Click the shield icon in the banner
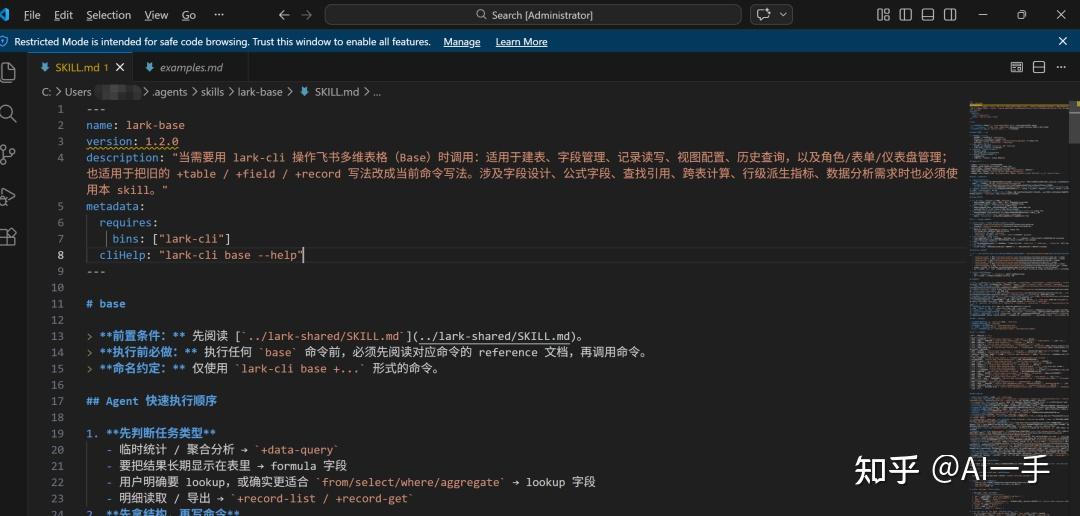 pos(5,41)
